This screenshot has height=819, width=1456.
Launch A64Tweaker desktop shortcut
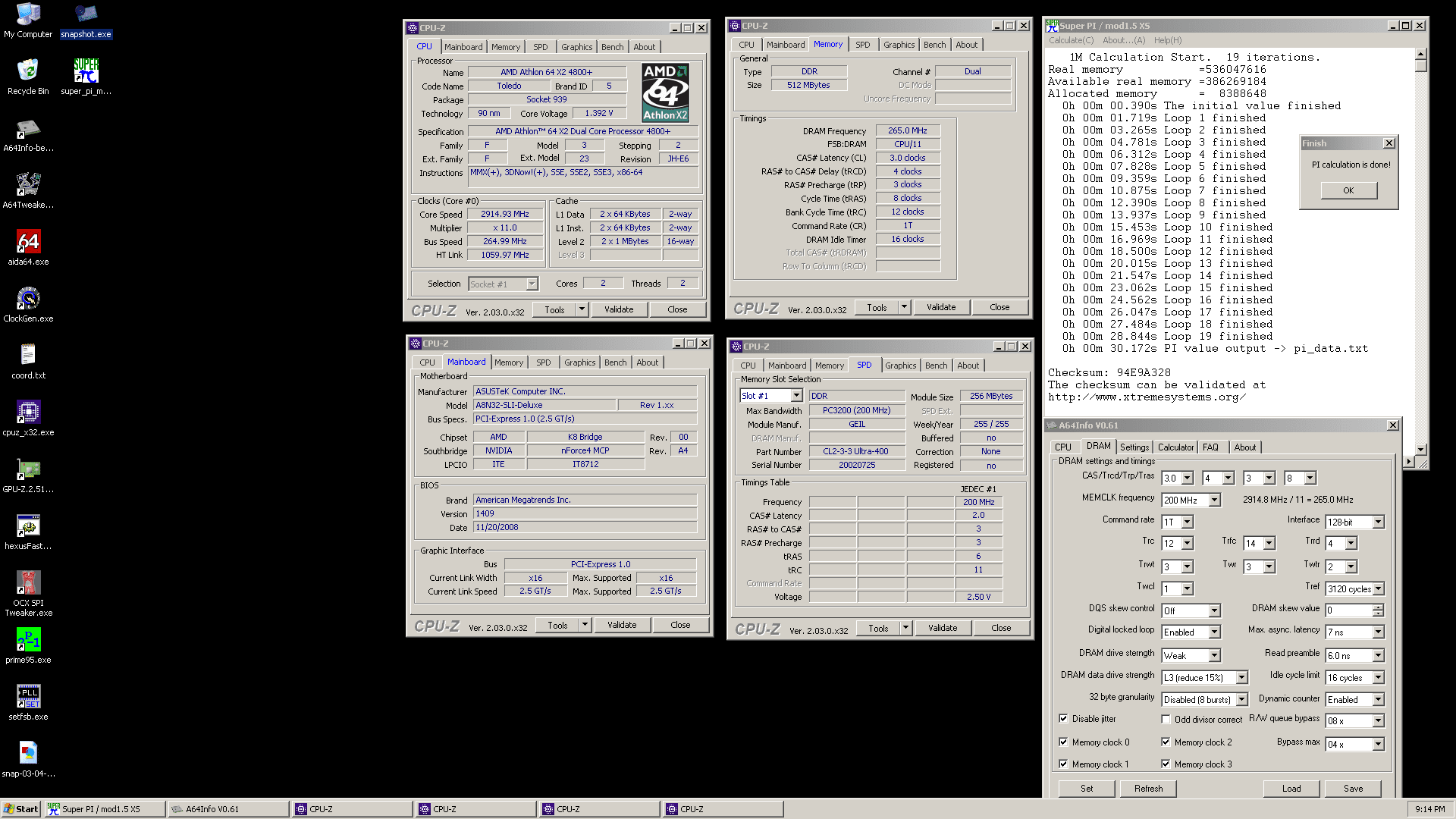point(28,191)
